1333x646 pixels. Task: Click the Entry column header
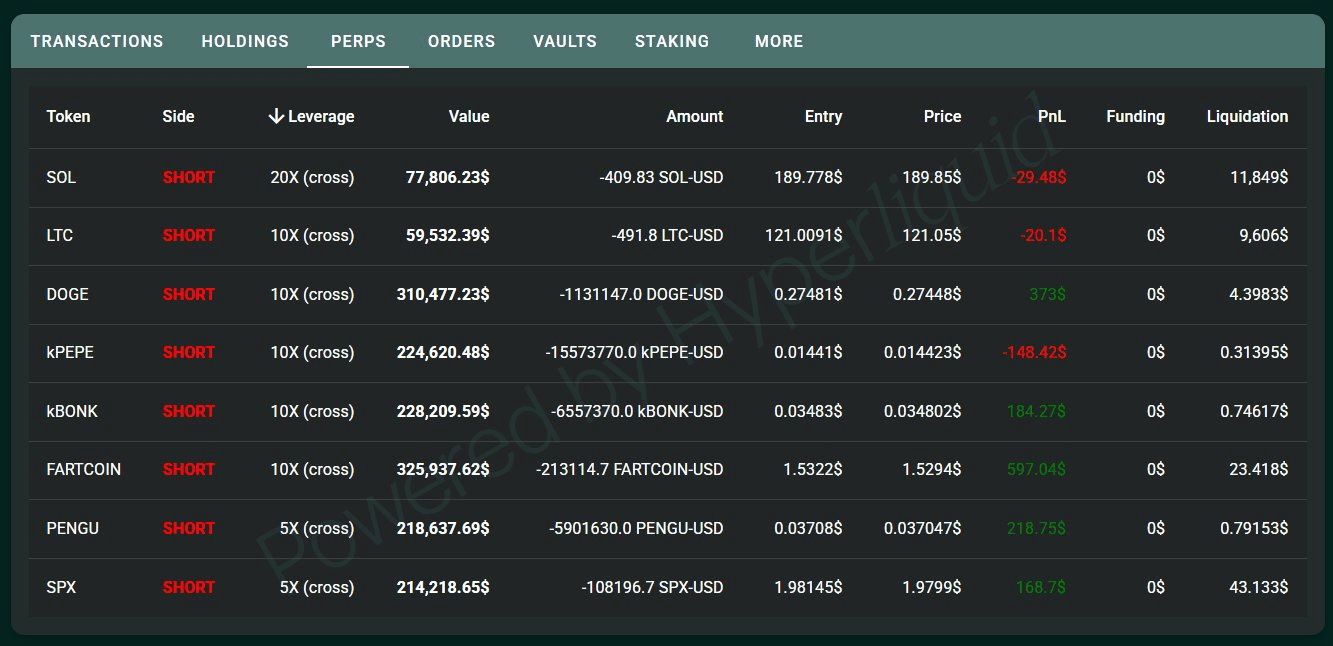click(x=823, y=116)
